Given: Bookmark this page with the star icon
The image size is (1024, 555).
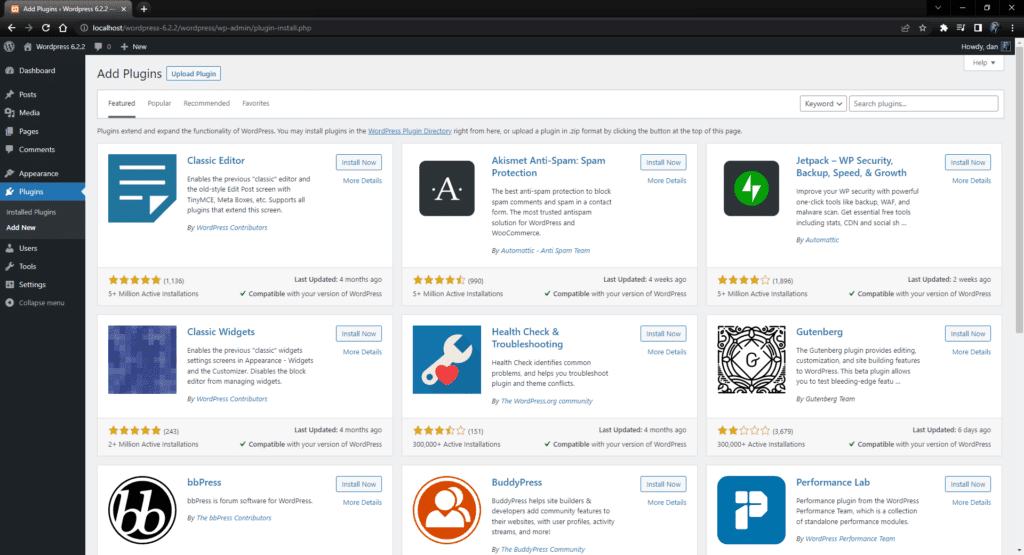Looking at the screenshot, I should pos(923,28).
